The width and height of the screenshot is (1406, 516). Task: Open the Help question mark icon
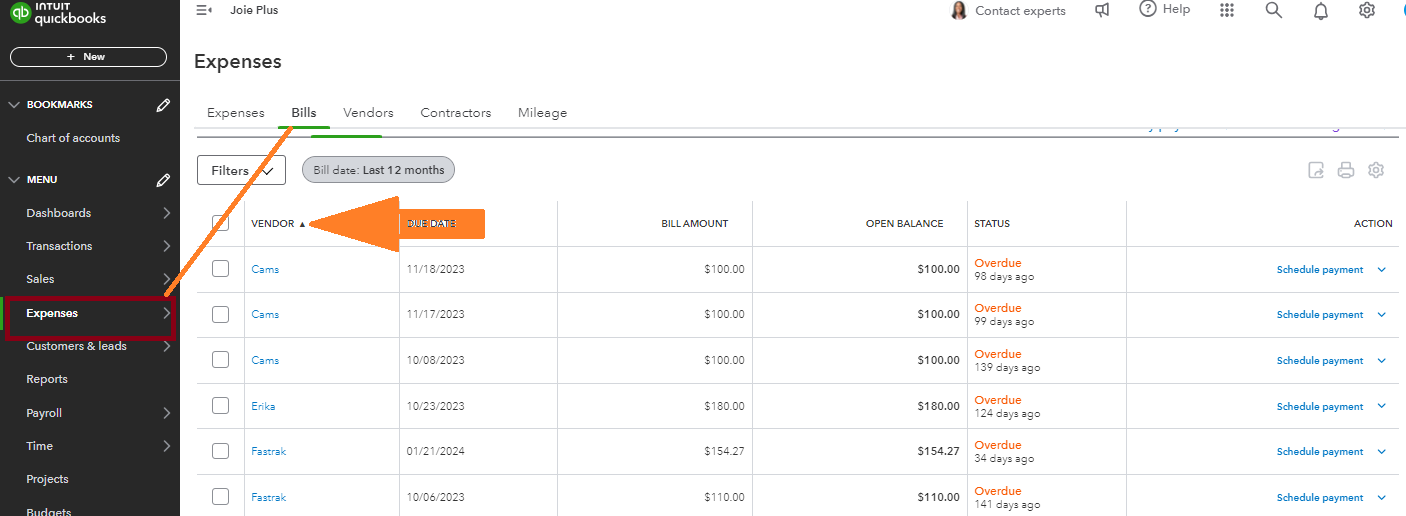1148,9
